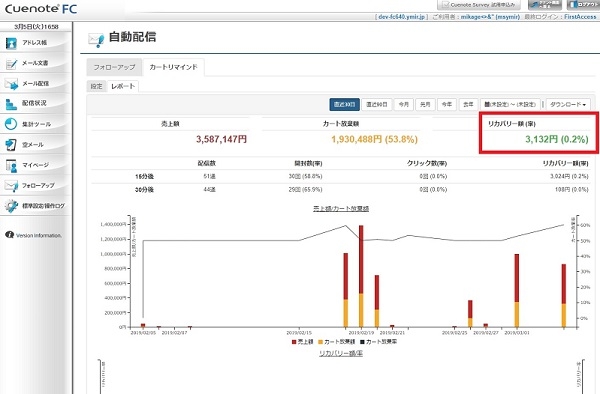Open the 設定 sub-tab
600x394 pixels.
point(96,86)
